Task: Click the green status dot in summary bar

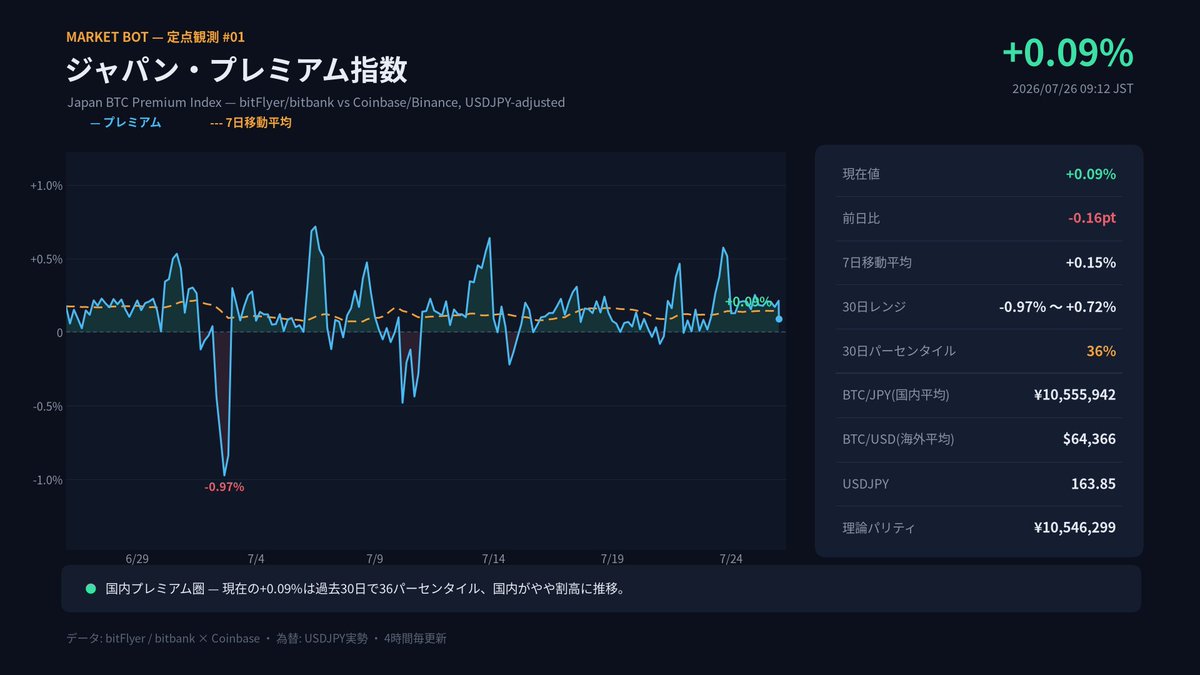Action: click(x=91, y=589)
